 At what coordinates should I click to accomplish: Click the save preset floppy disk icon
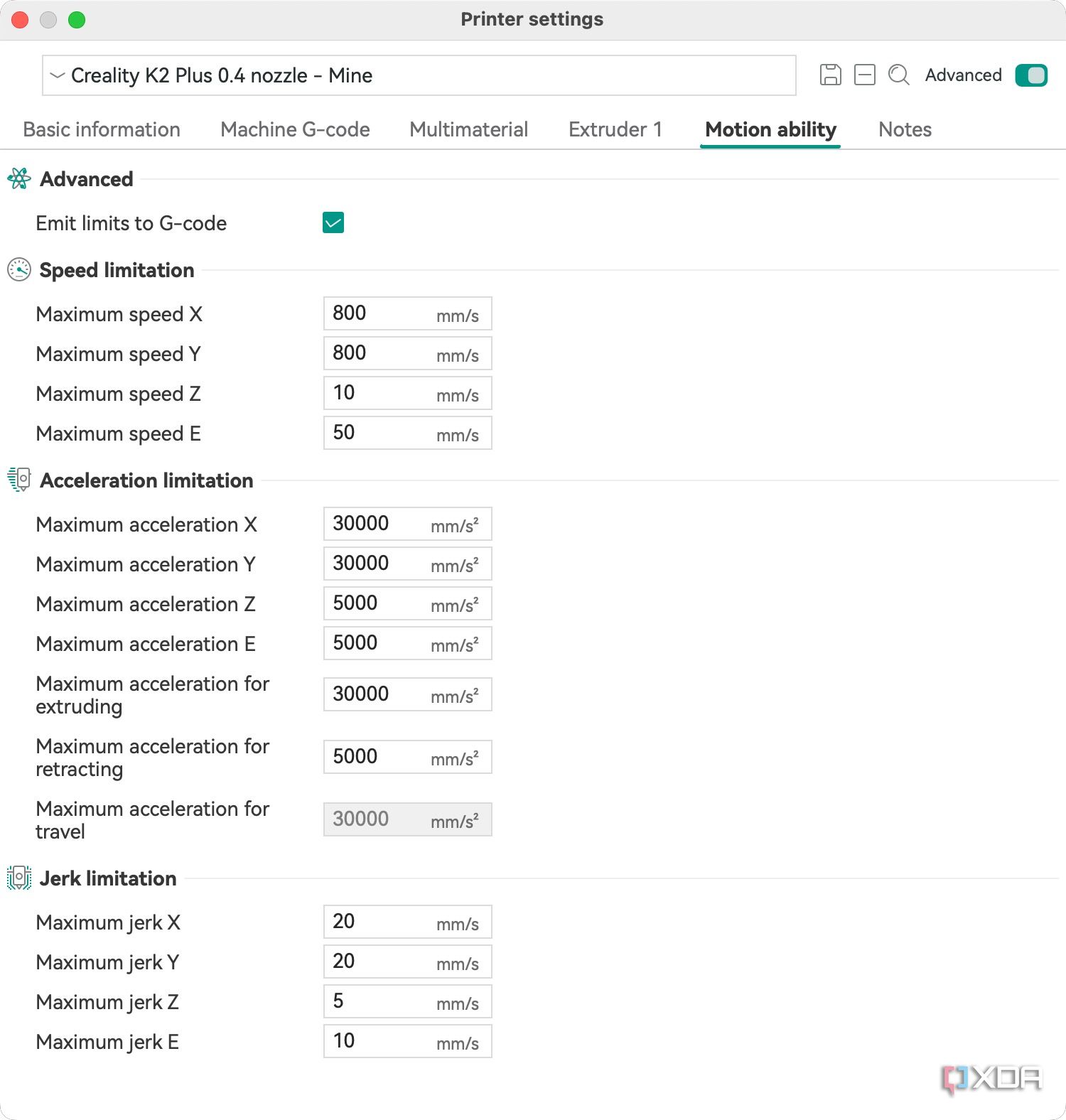[x=830, y=75]
